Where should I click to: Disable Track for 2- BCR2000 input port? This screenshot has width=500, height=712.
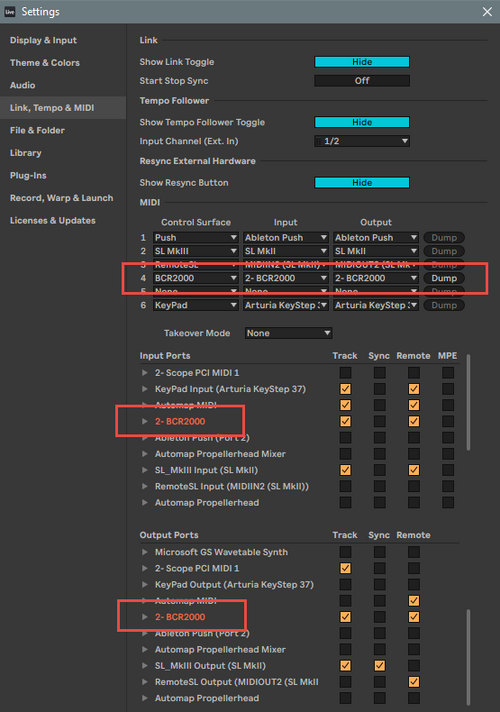pyautogui.click(x=346, y=421)
